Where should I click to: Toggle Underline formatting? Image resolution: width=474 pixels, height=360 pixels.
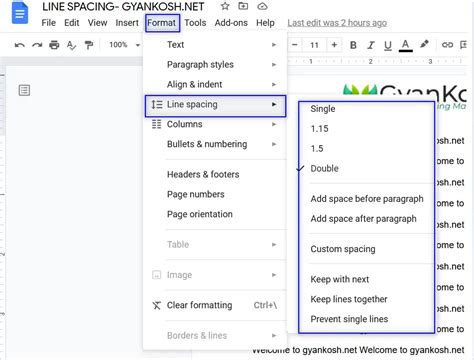click(x=388, y=45)
